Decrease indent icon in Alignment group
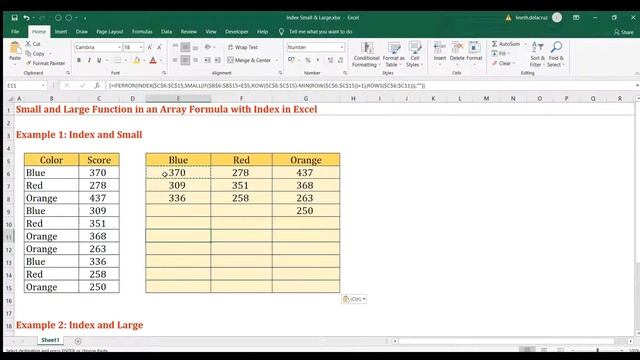The width and height of the screenshot is (640, 360). click(x=207, y=60)
